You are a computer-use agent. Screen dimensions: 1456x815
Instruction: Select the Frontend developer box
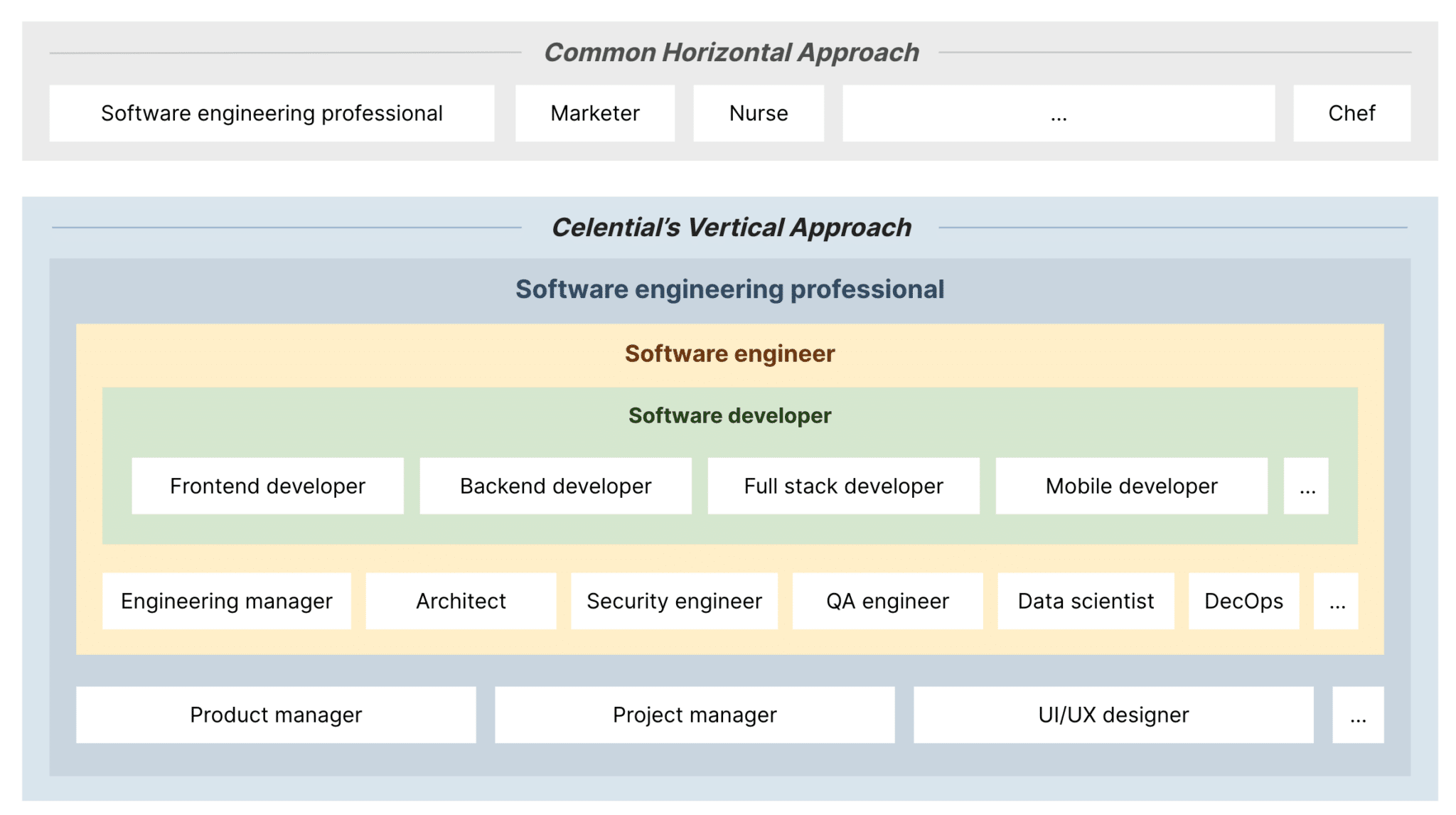tap(267, 486)
